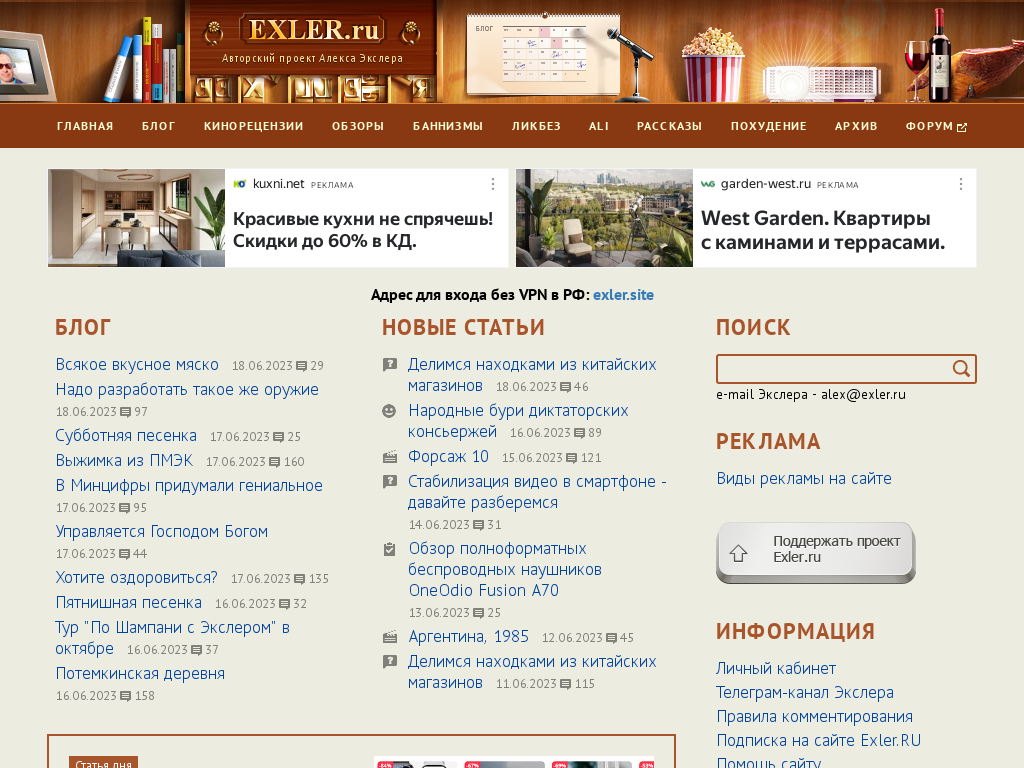The width and height of the screenshot is (1024, 768).
Task: Click the projector image in header
Action: (820, 84)
